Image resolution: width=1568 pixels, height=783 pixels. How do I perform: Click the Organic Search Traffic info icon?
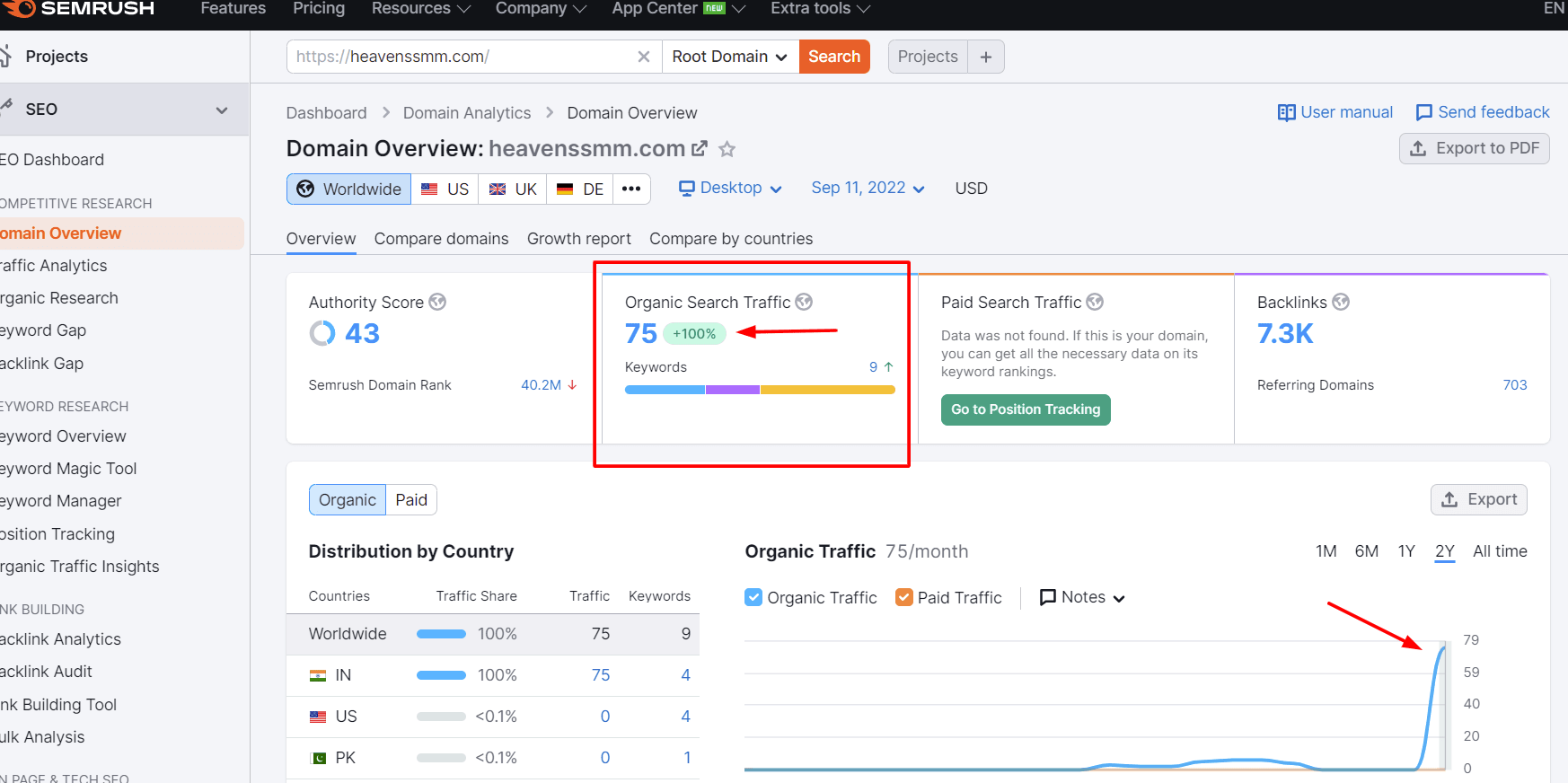click(804, 302)
